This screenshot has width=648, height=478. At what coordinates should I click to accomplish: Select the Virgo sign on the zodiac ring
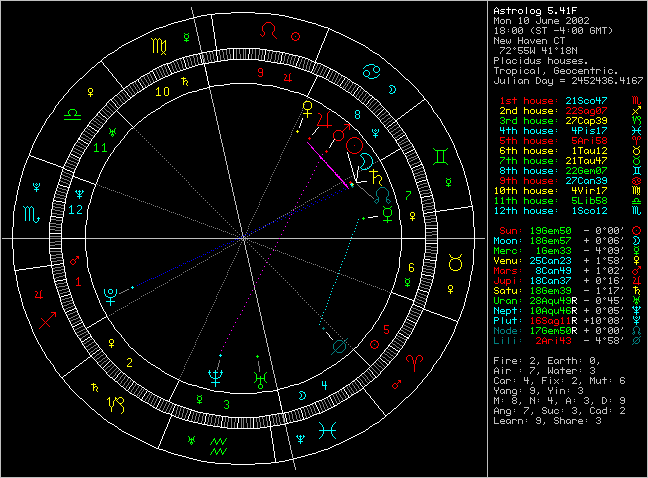coord(160,46)
